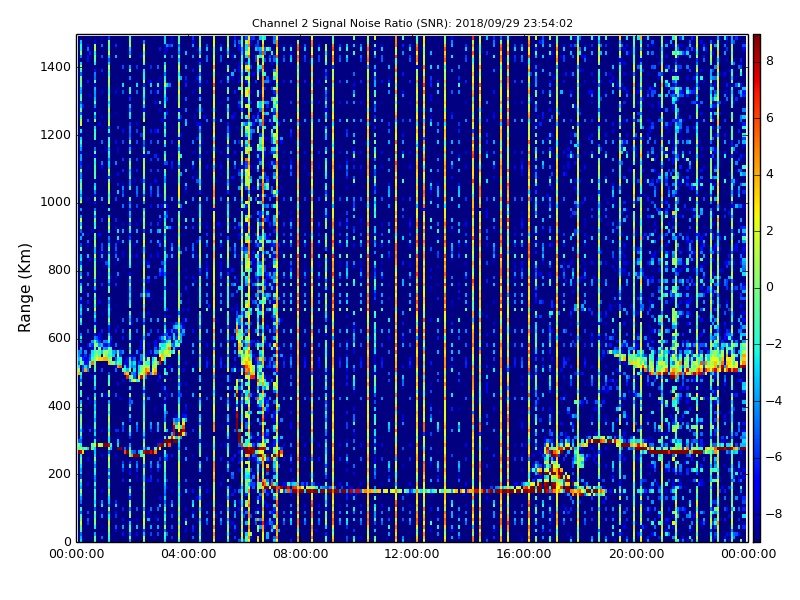
Task: Click the 16:00:00 time tick label
Action: click(524, 554)
